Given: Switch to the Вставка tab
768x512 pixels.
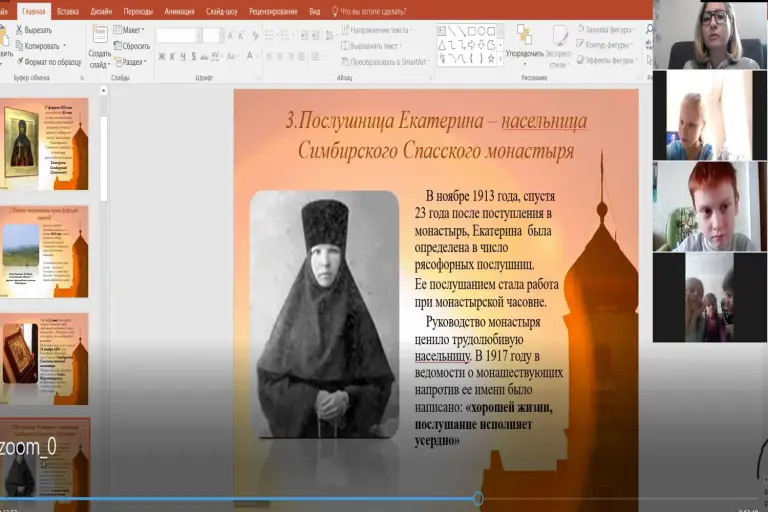Looking at the screenshot, I should tap(68, 11).
